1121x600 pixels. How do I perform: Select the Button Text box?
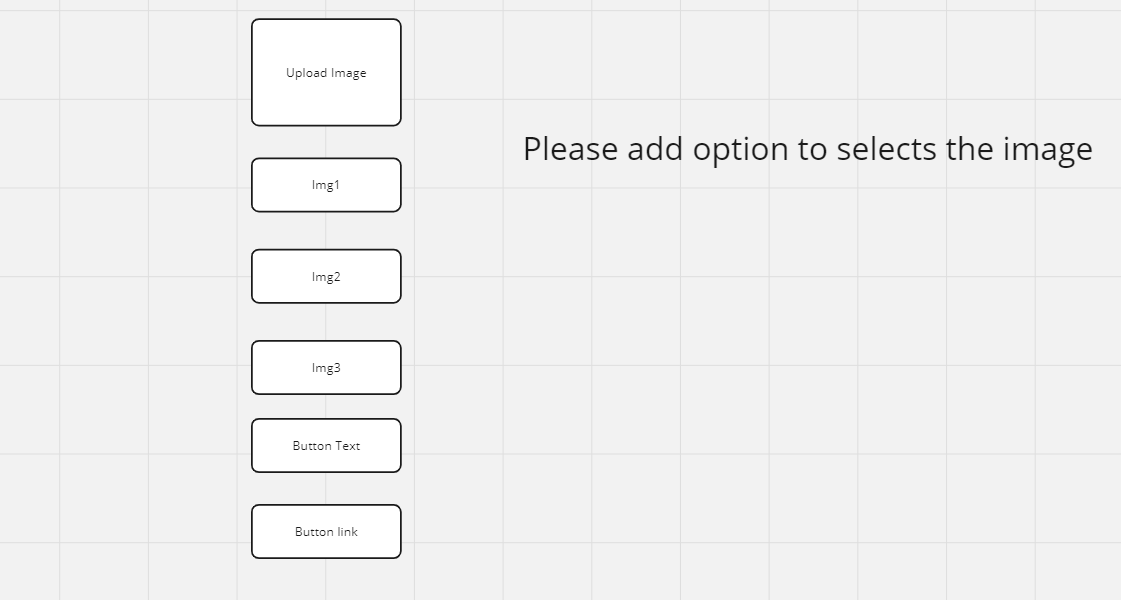tap(326, 446)
